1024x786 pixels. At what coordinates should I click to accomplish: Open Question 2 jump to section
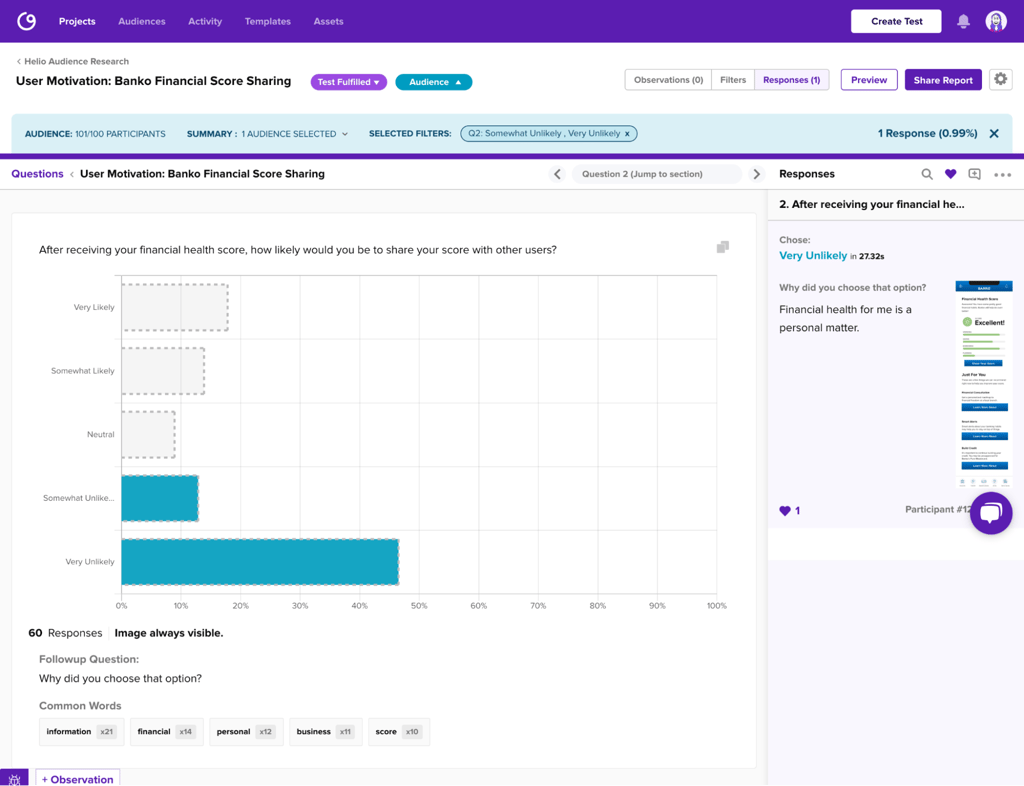[656, 174]
